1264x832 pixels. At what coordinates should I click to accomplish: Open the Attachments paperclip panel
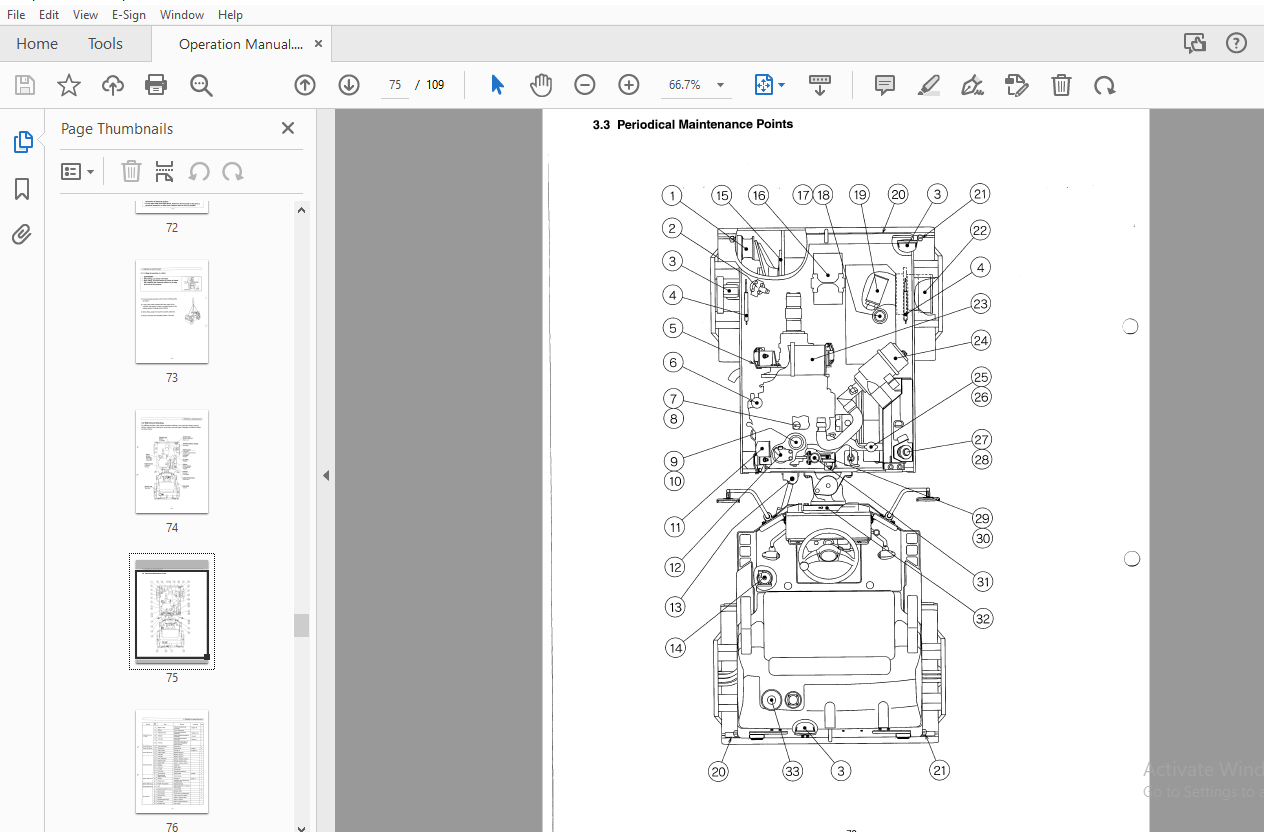tap(22, 235)
